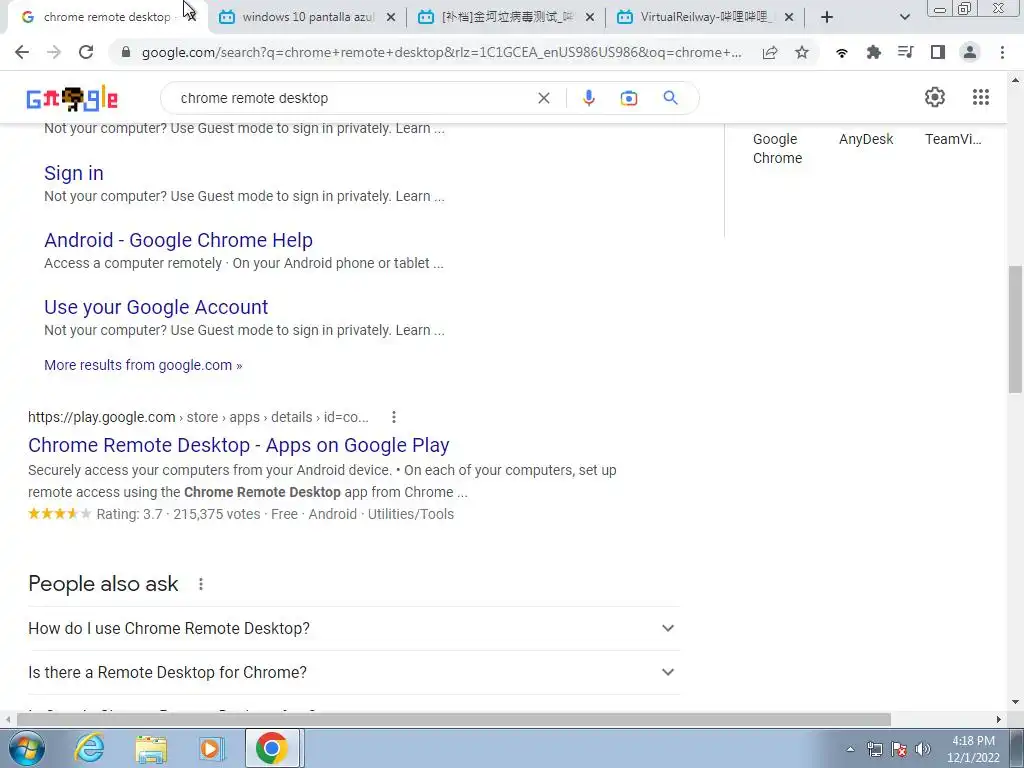
Task: Expand "How do I use Chrome Remote Desktop?"
Action: pyautogui.click(x=354, y=628)
